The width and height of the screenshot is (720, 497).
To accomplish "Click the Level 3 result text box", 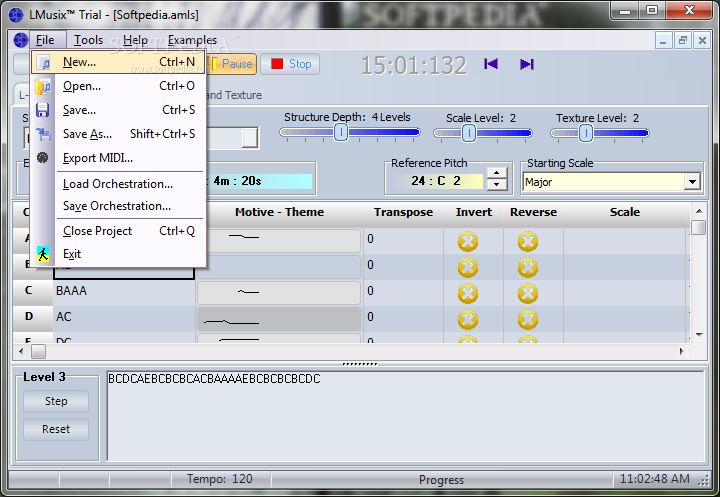I will pyautogui.click(x=405, y=416).
